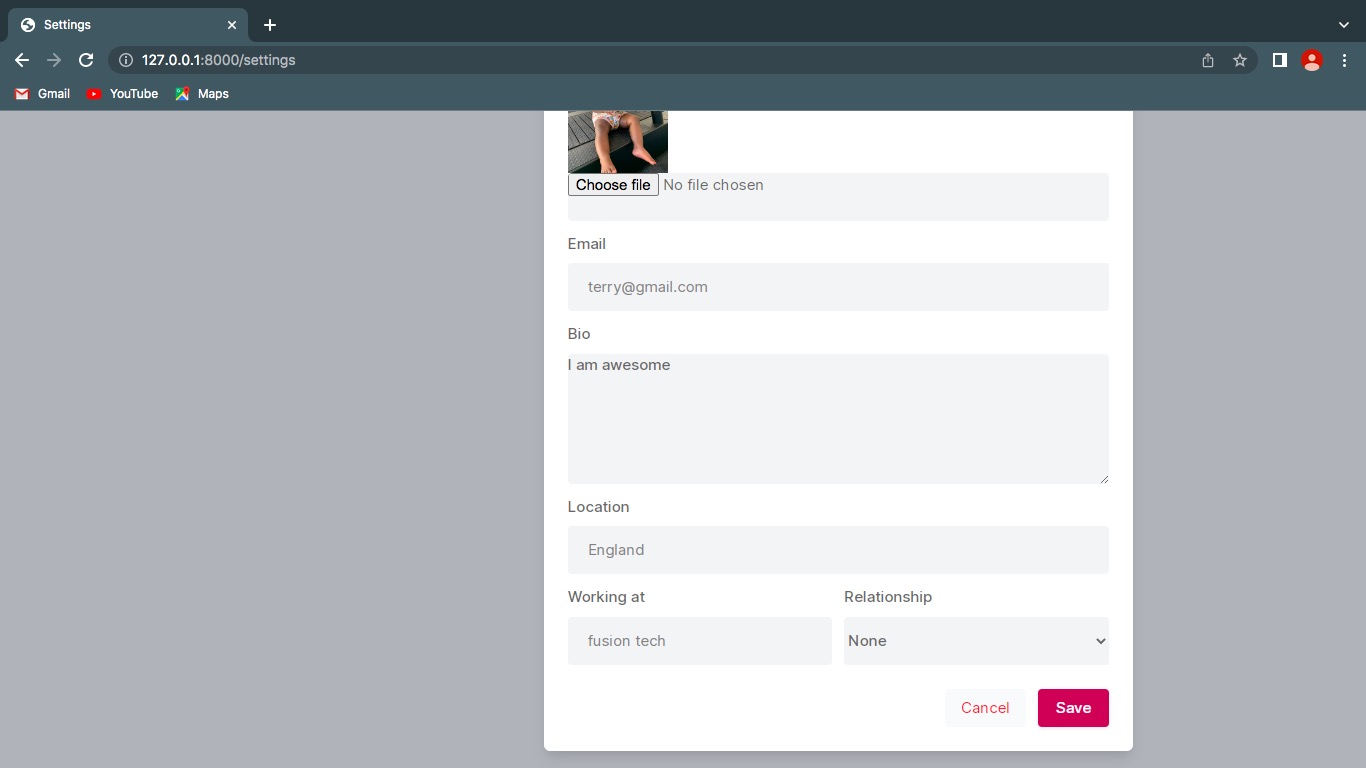Image resolution: width=1366 pixels, height=768 pixels.
Task: Click the Bio label
Action: point(579,334)
